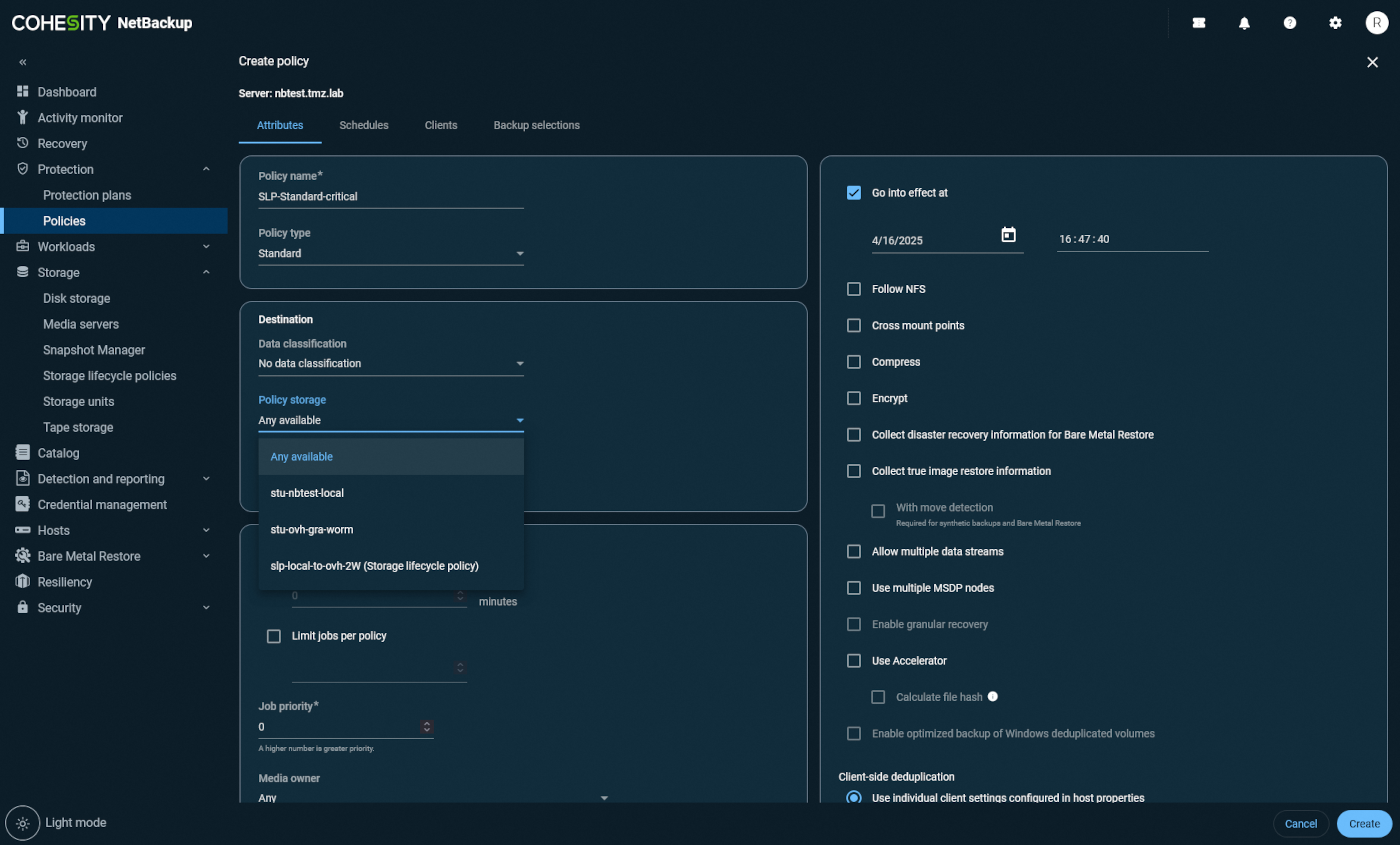Open the calendar date picker icon

point(1008,235)
